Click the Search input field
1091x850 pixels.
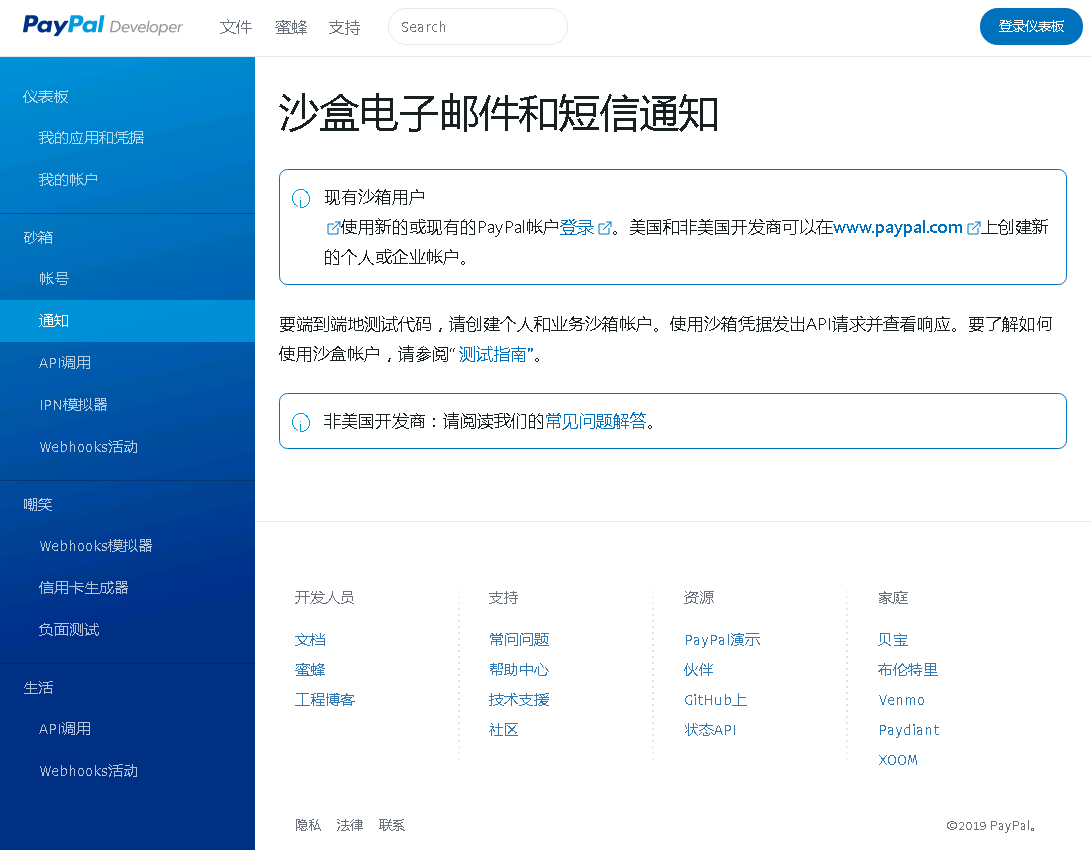(x=477, y=26)
